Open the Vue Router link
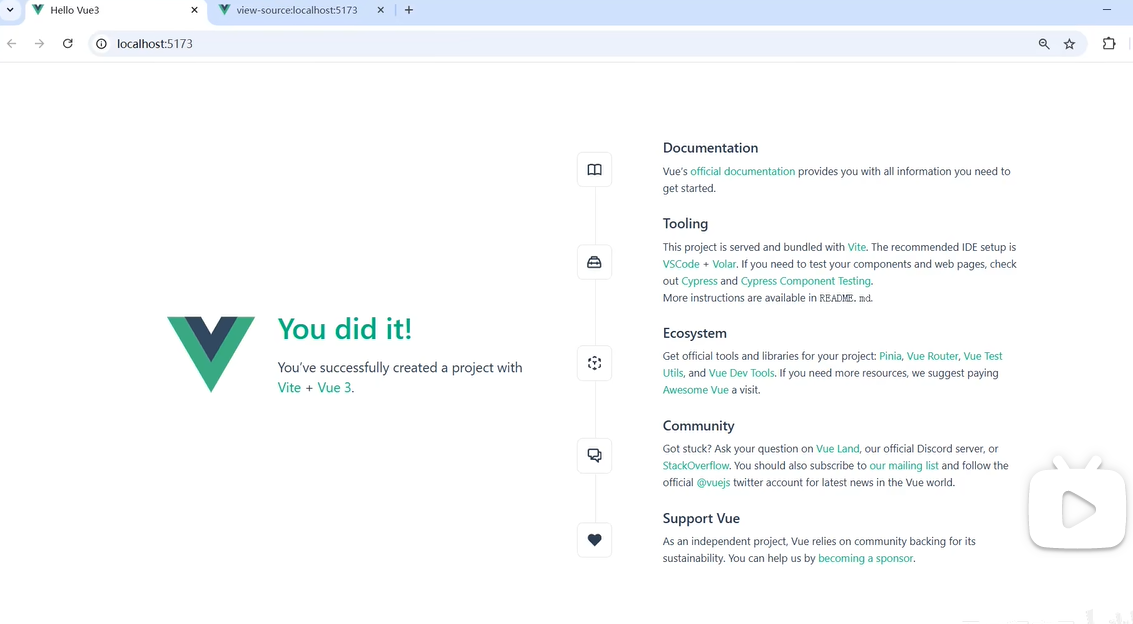Screen dimensions: 1133x624 [932, 356]
